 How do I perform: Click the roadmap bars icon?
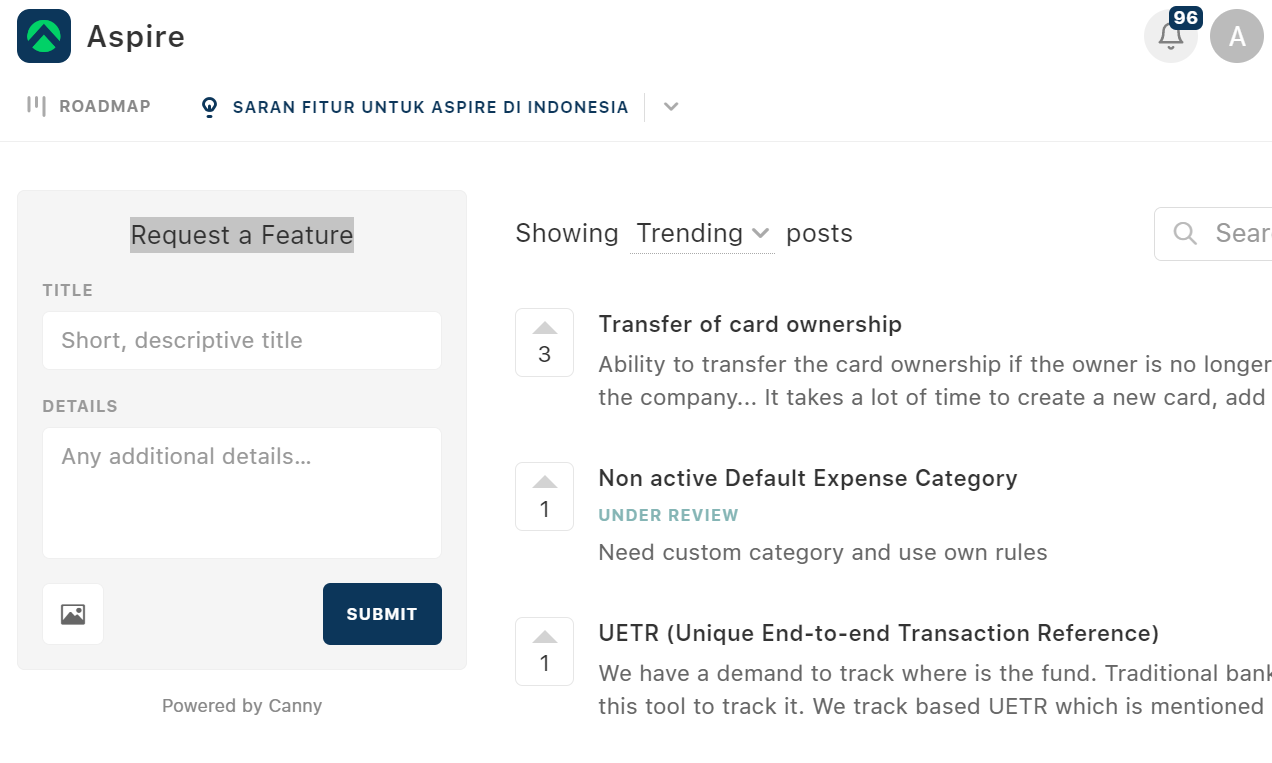click(x=37, y=106)
